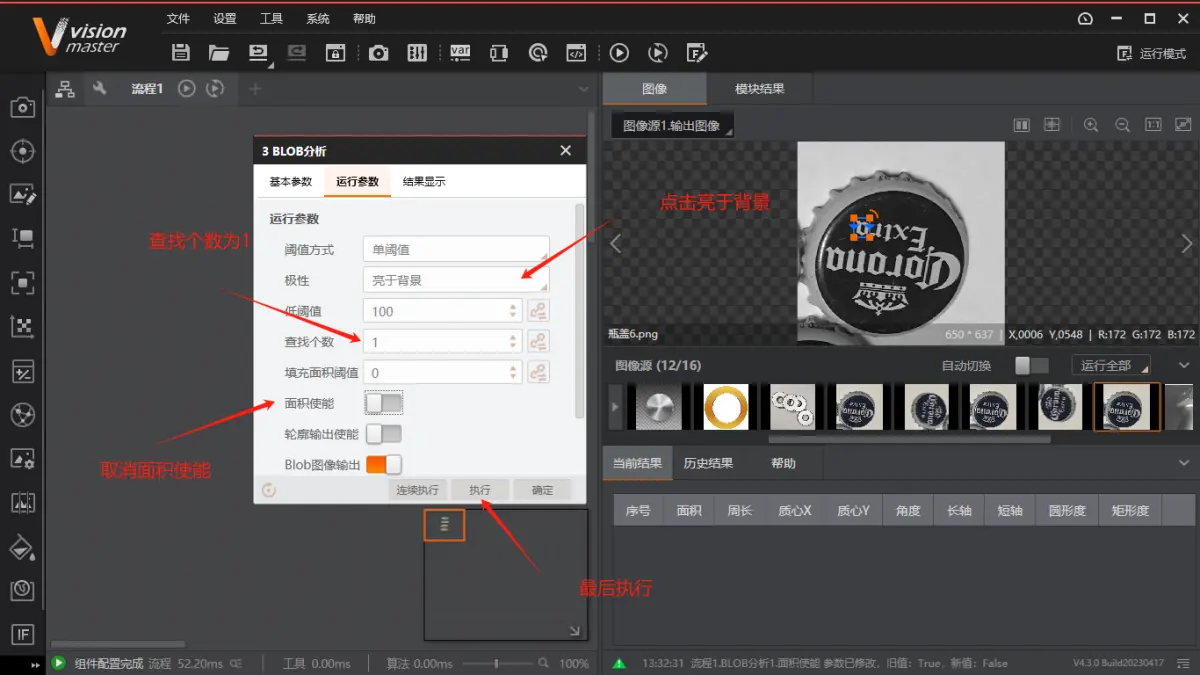
Task: Open global variables (var) icon
Action: 460,53
